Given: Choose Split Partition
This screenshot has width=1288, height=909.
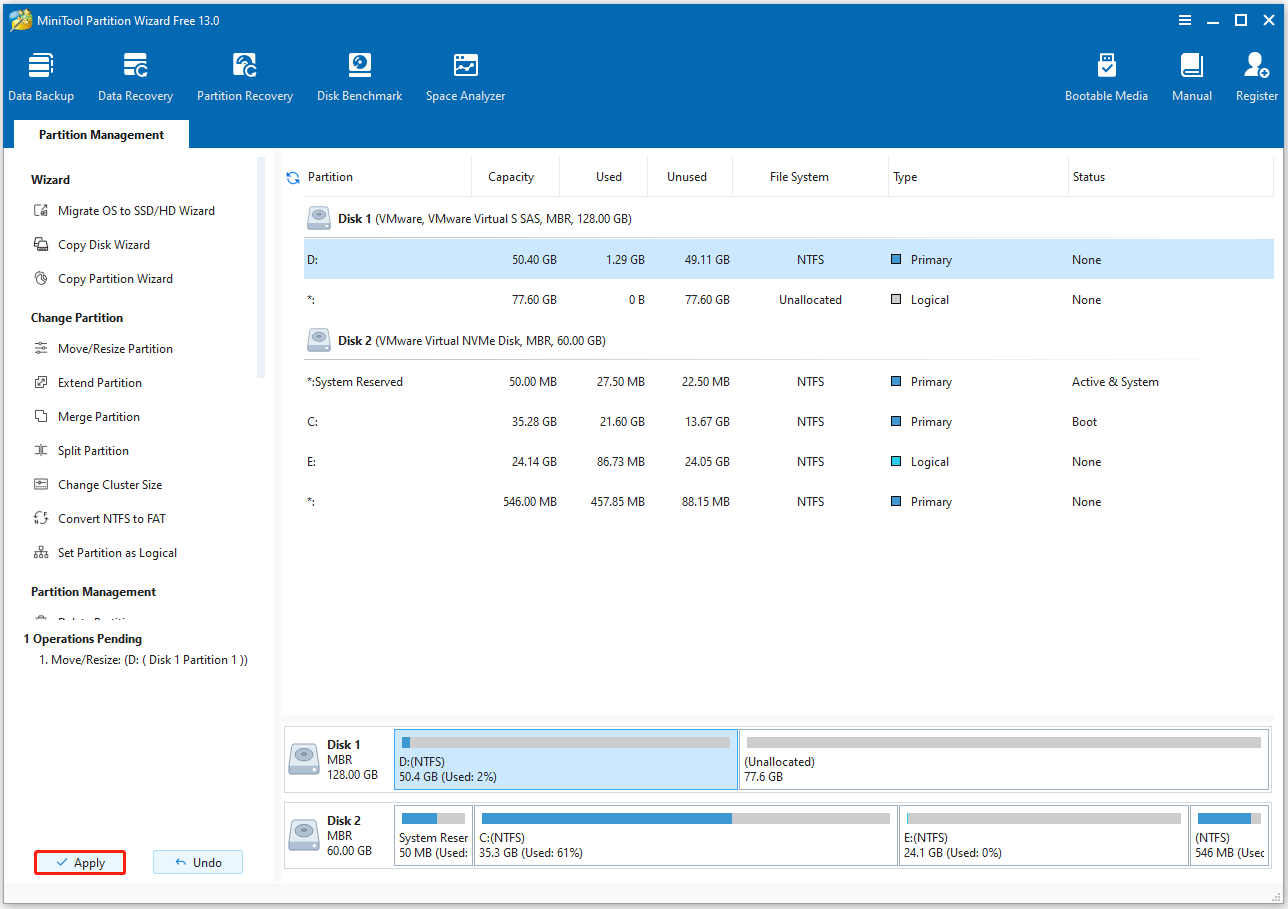Looking at the screenshot, I should click(94, 450).
